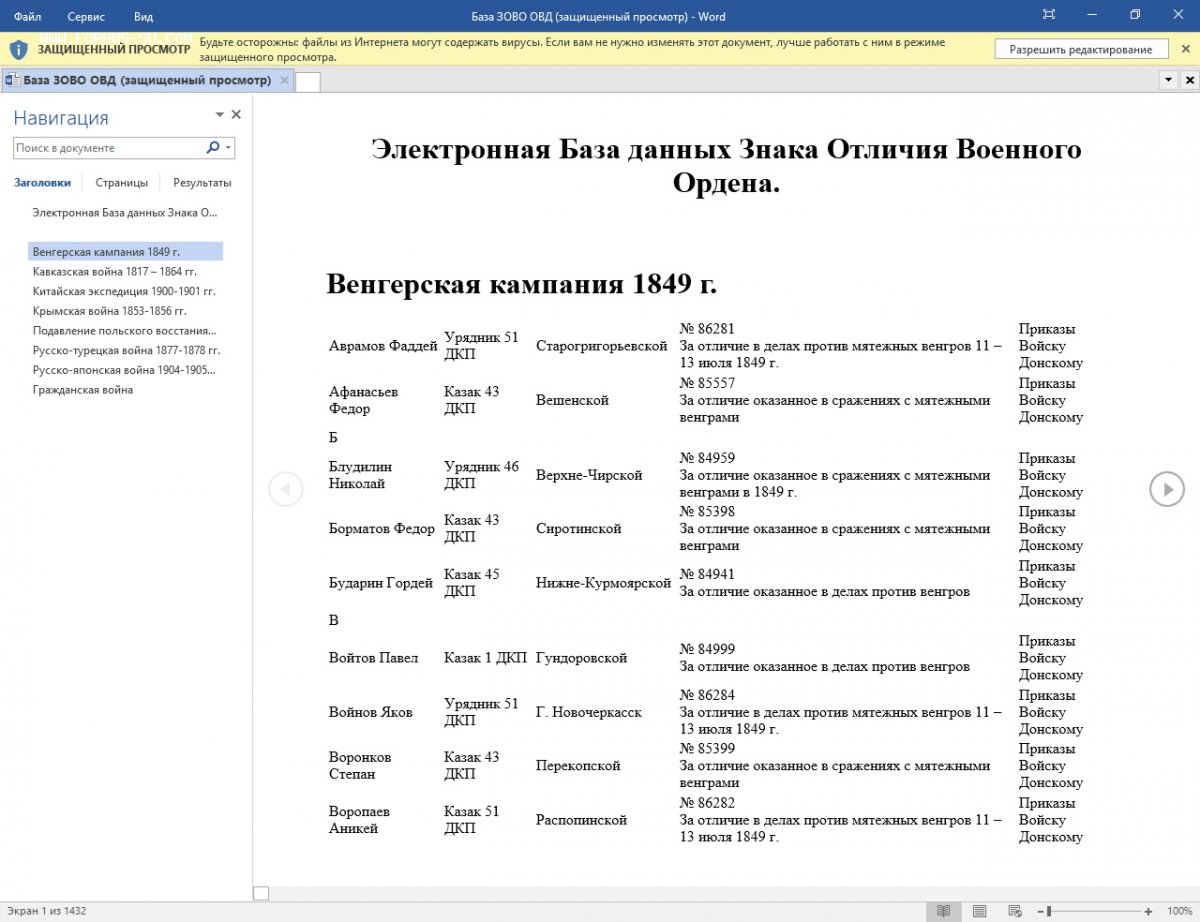Viewport: 1200px width, 922px height.
Task: Switch to Read Mode view in status bar
Action: [x=942, y=911]
